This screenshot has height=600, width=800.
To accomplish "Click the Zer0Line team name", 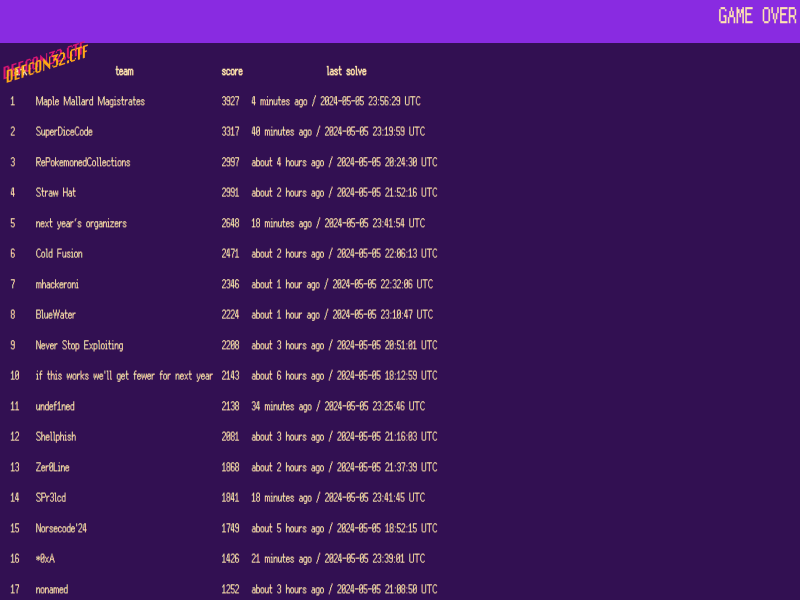I will coord(53,467).
